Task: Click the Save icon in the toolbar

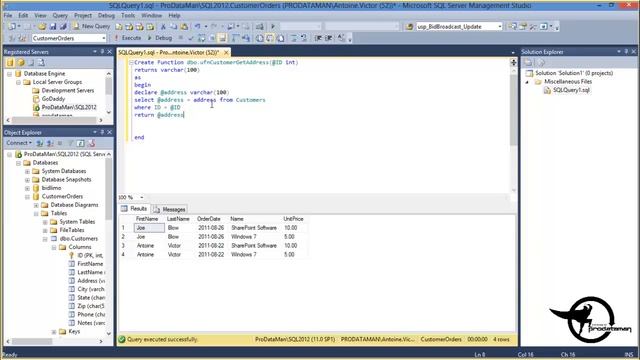Action: [x=53, y=27]
